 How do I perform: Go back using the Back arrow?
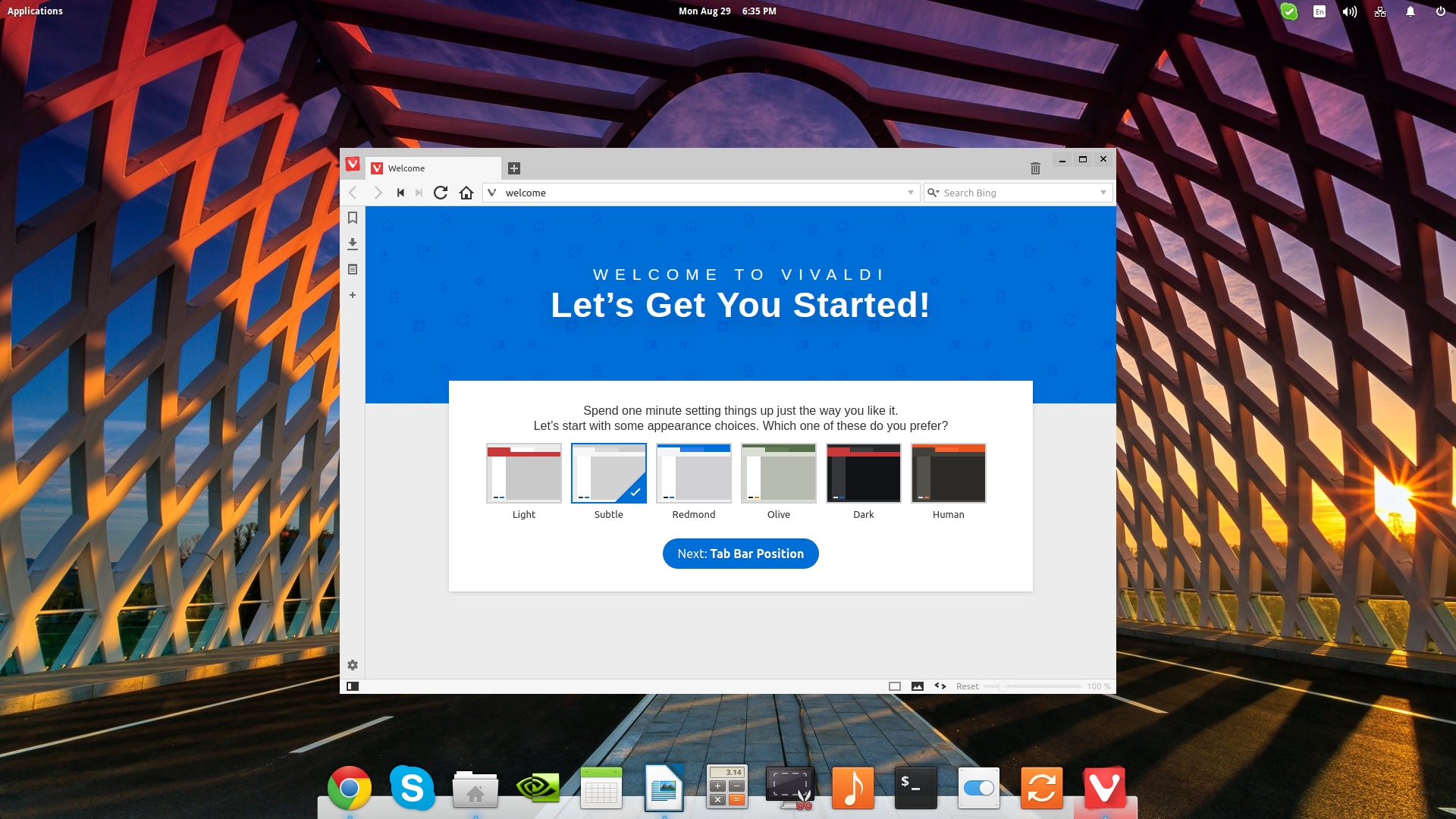coord(353,193)
